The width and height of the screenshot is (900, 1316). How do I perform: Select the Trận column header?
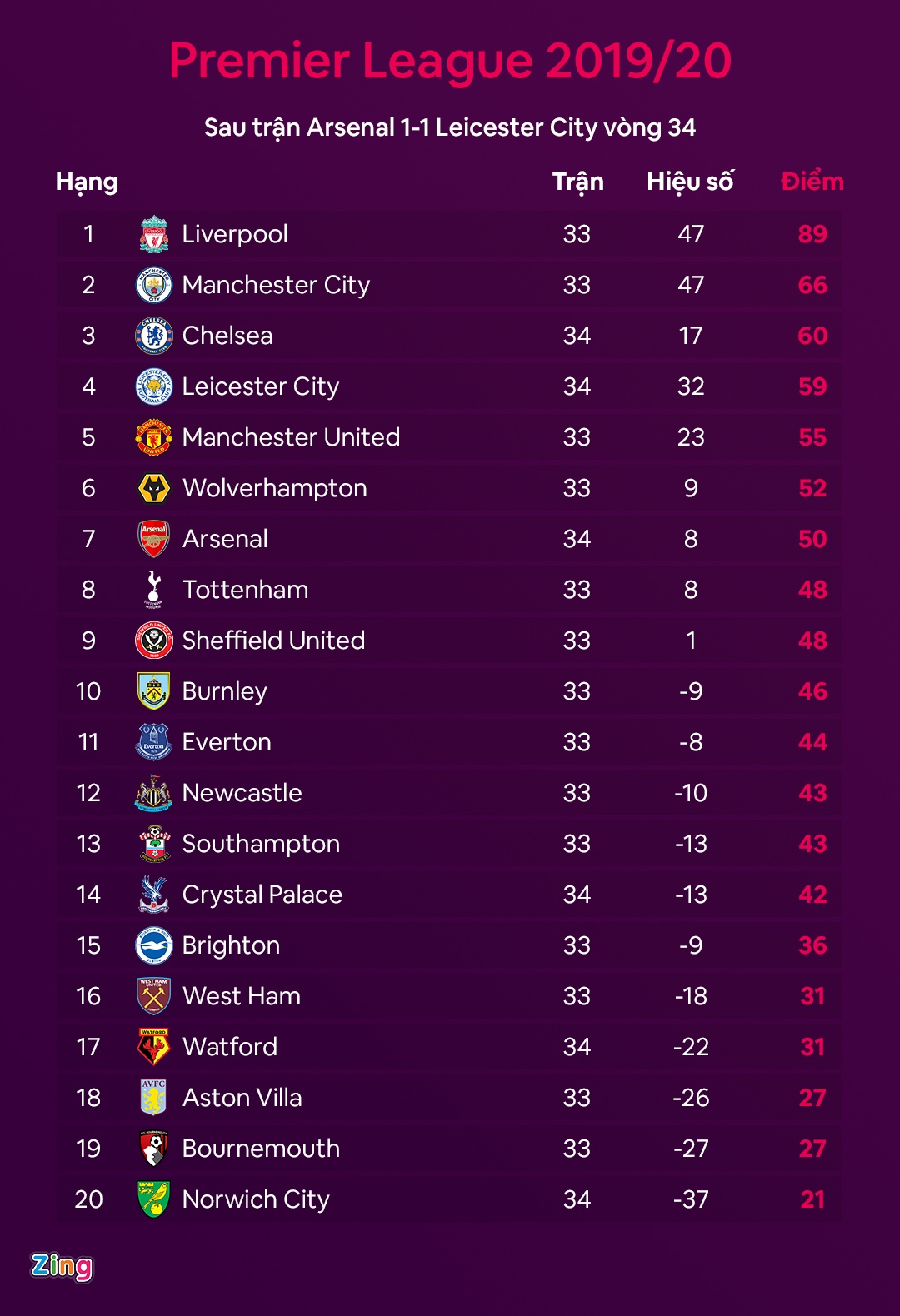coord(577,182)
